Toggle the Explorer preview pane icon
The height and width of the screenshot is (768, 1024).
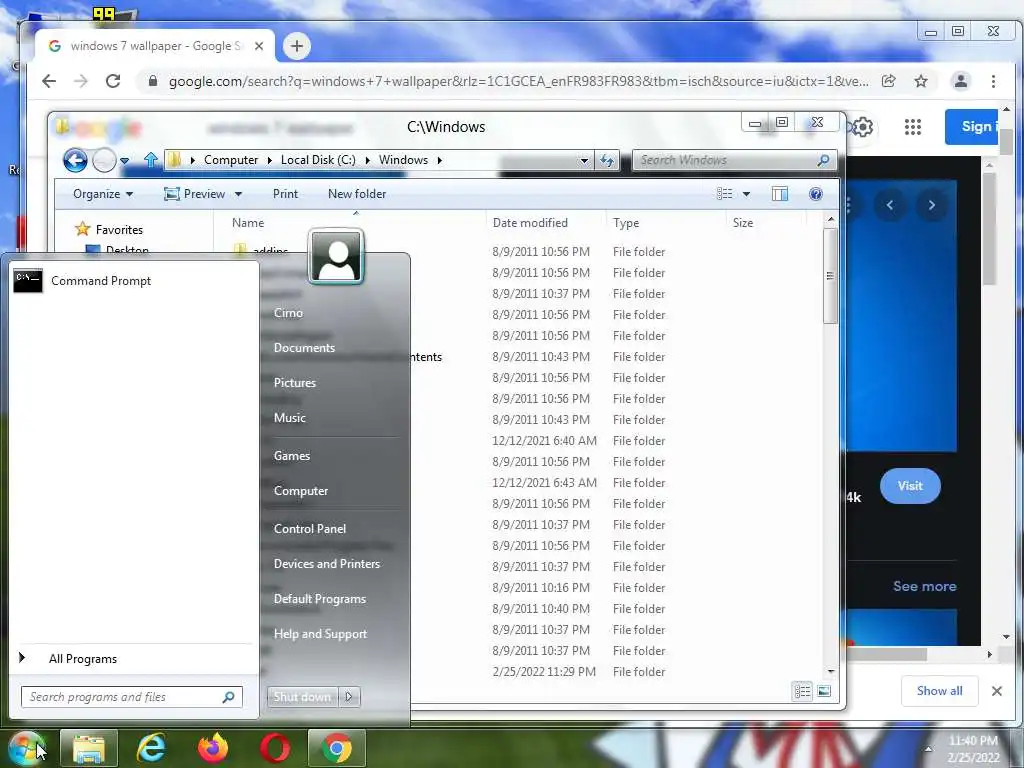click(780, 194)
